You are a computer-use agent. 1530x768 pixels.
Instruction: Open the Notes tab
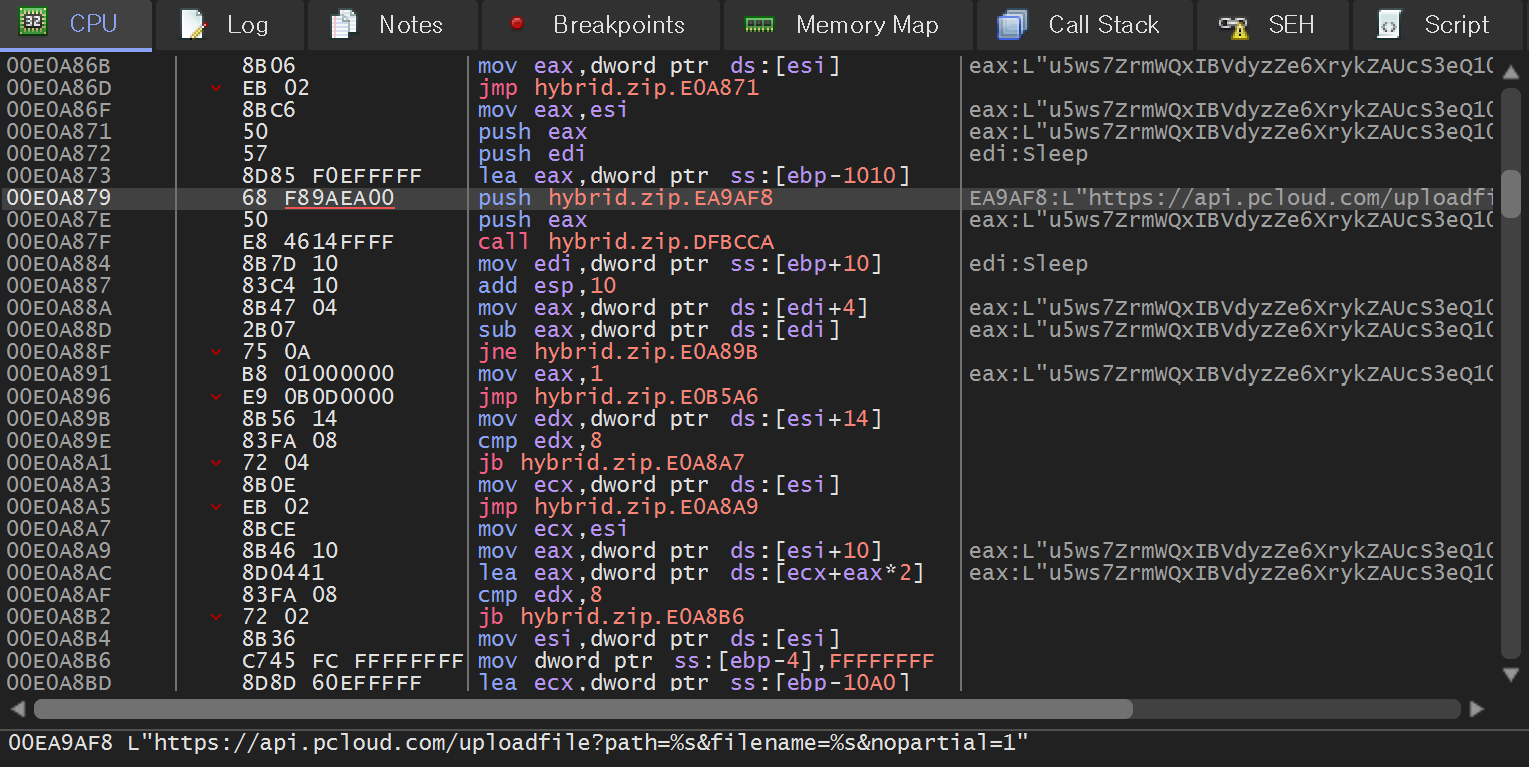393,25
